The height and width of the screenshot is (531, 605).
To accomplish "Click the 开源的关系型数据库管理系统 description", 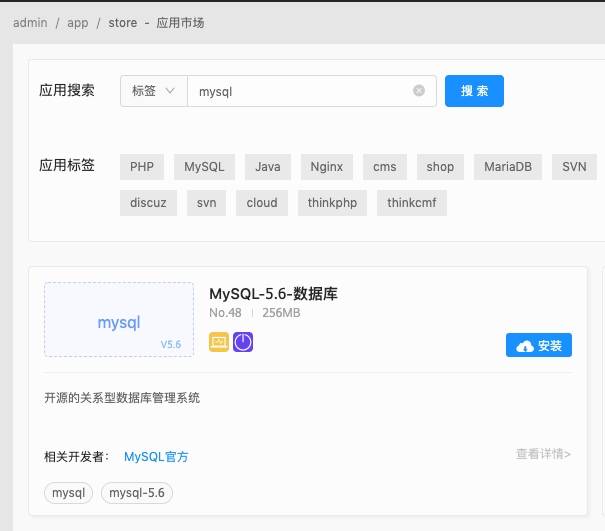I will (x=122, y=398).
